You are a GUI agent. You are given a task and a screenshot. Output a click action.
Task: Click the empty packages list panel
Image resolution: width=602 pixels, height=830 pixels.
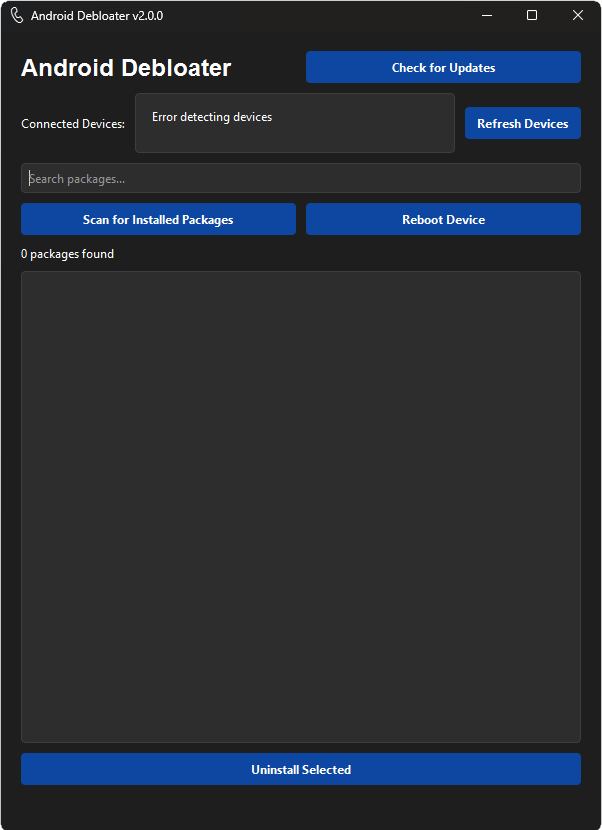click(x=301, y=507)
